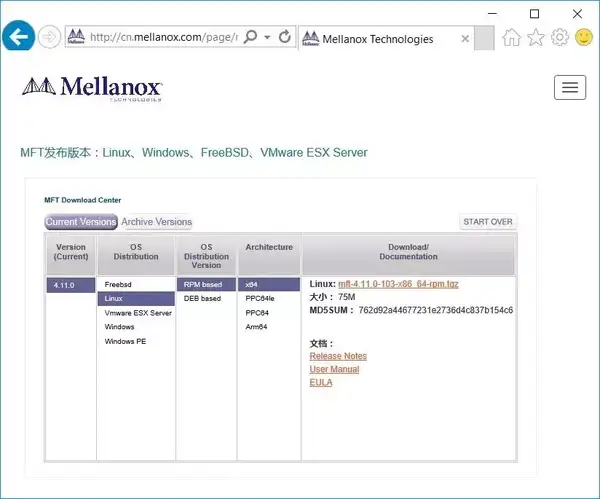Click the smiley feedback icon

(x=584, y=38)
